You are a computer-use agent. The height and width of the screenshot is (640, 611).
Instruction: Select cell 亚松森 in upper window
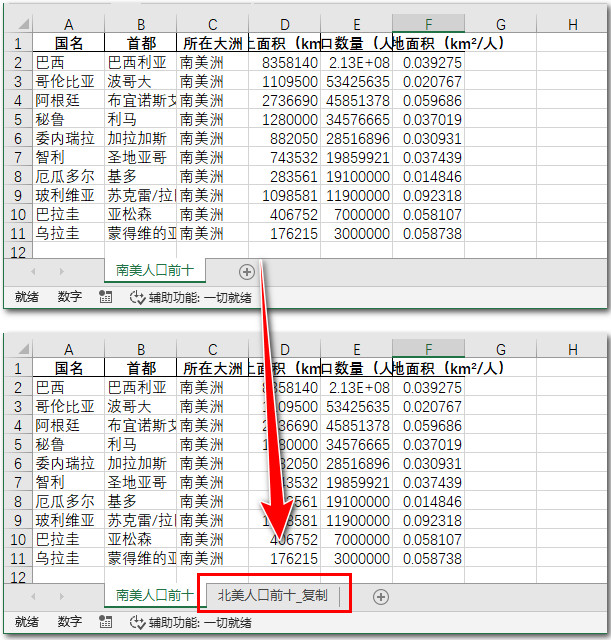point(140,215)
